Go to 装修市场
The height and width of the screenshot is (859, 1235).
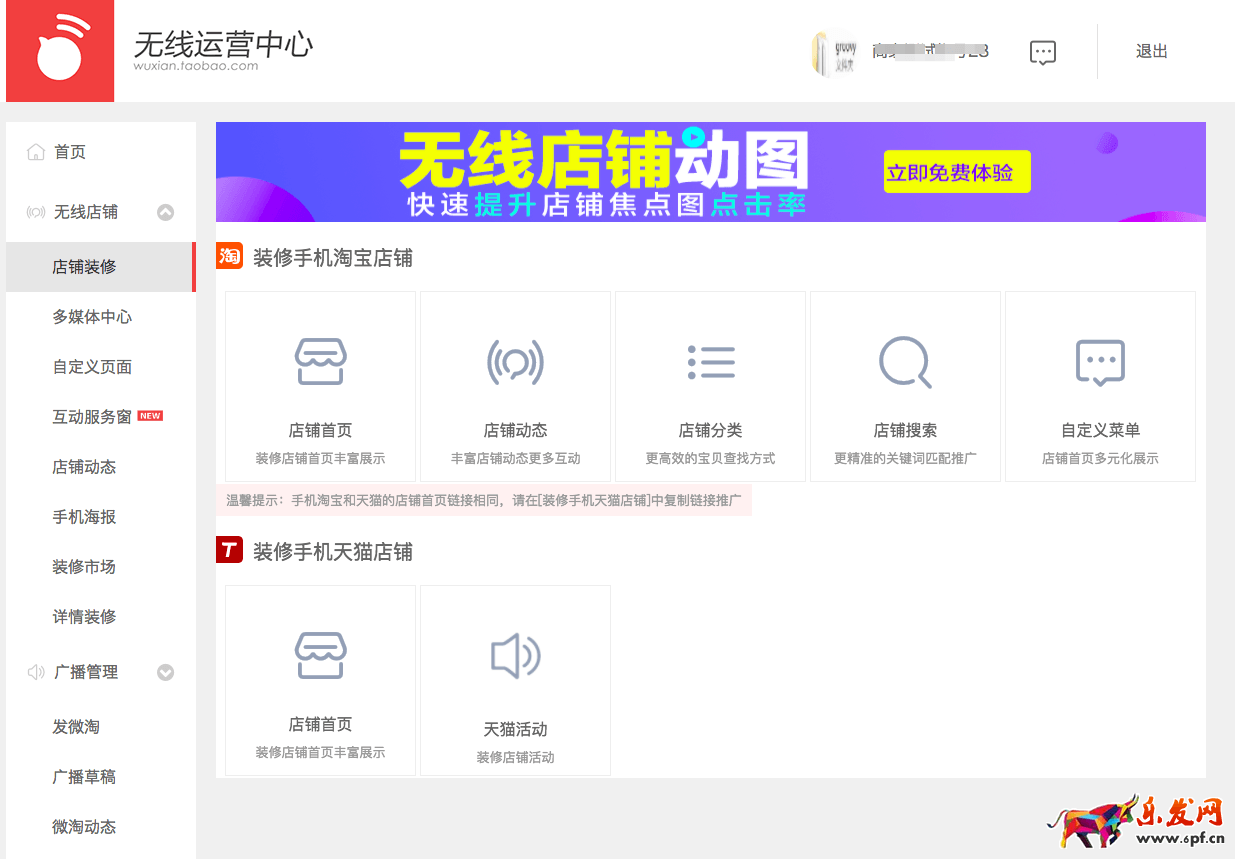pos(85,567)
